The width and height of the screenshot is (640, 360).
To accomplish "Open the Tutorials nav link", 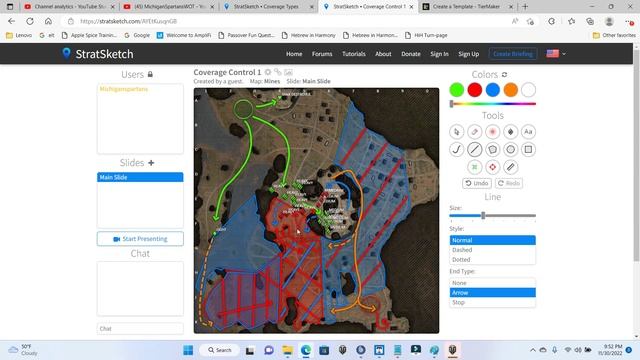I will click(354, 54).
